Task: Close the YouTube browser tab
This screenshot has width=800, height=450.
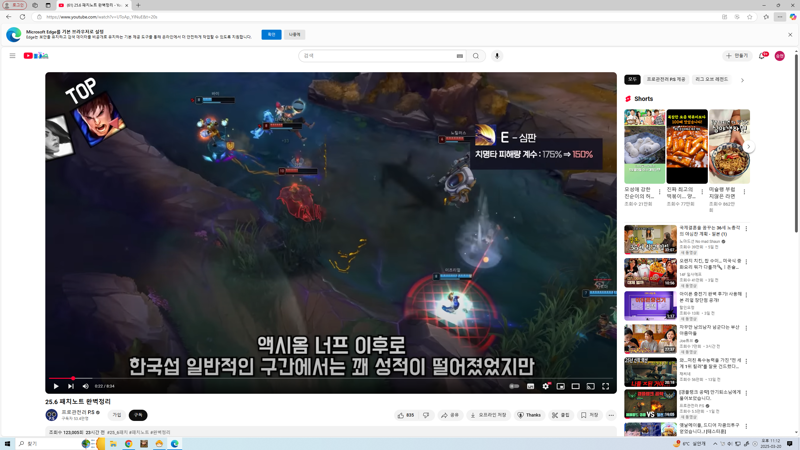Action: [127, 5]
